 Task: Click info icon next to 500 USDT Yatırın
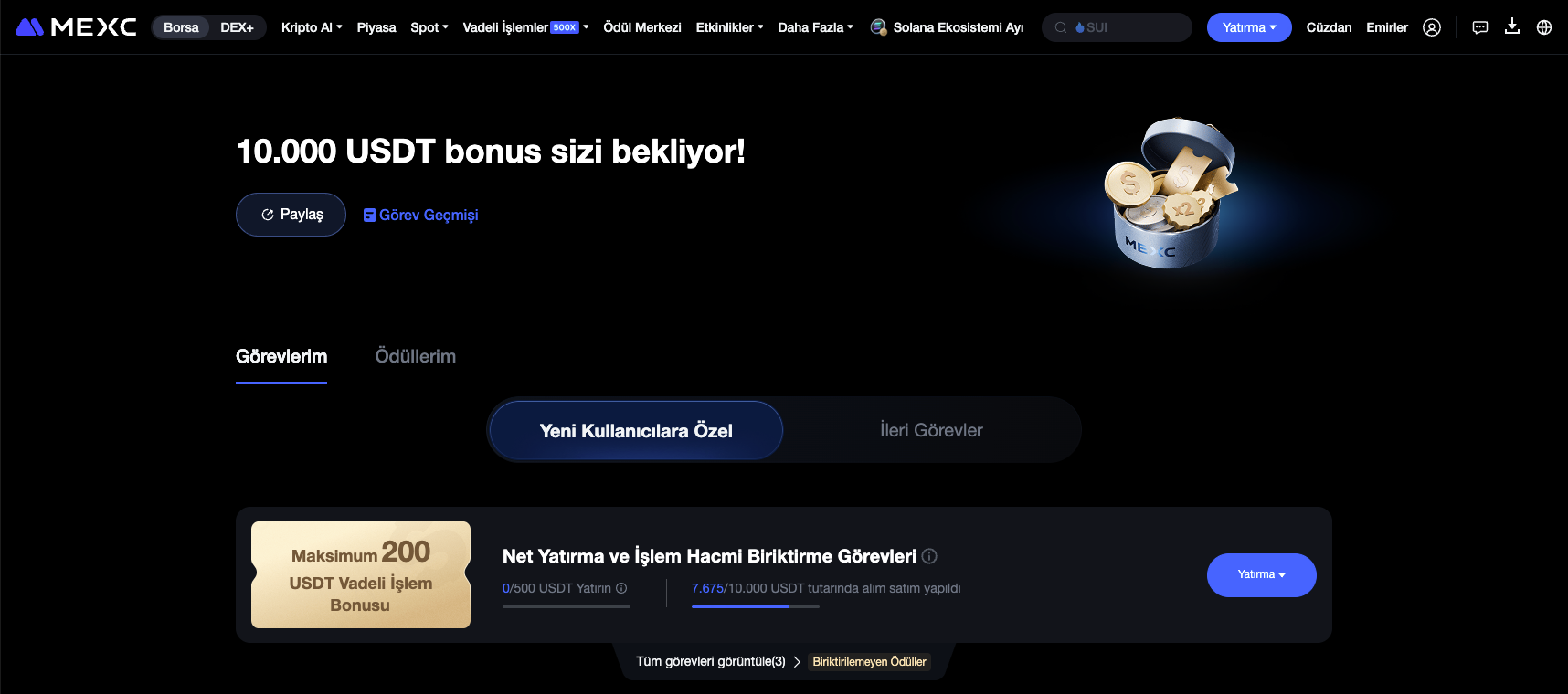[x=621, y=588]
